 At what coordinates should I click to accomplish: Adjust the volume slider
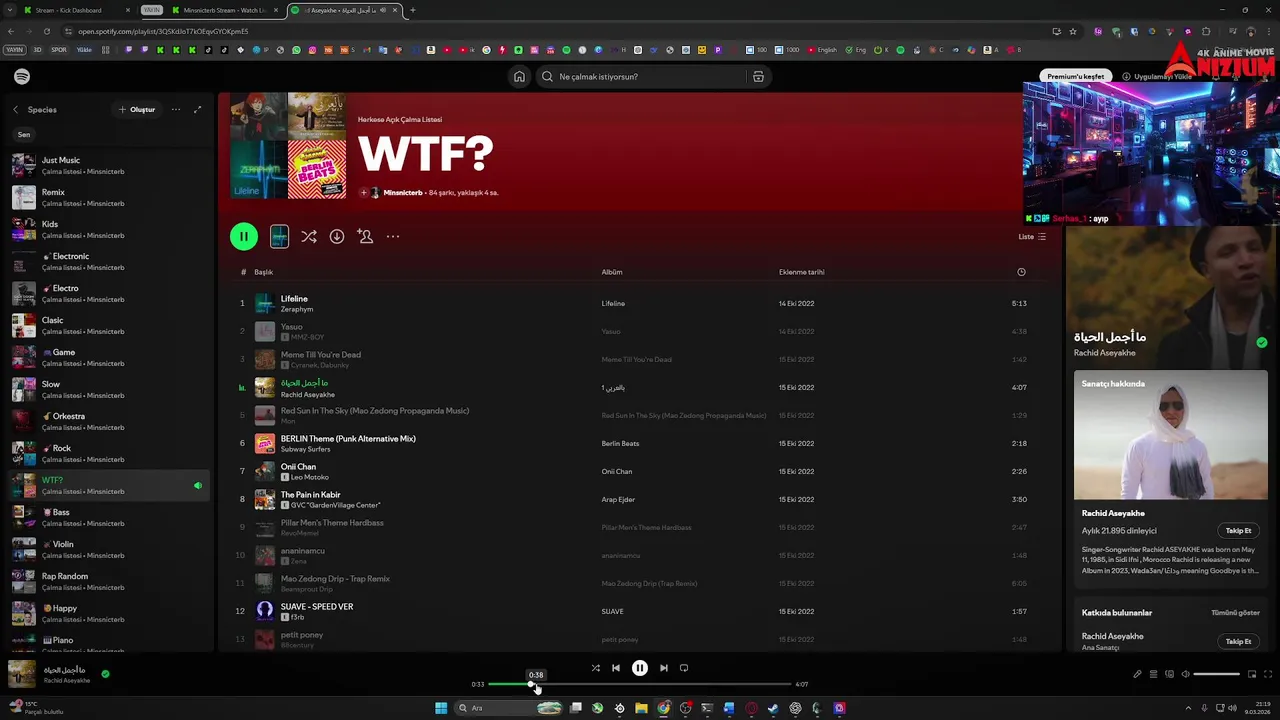tap(1217, 674)
